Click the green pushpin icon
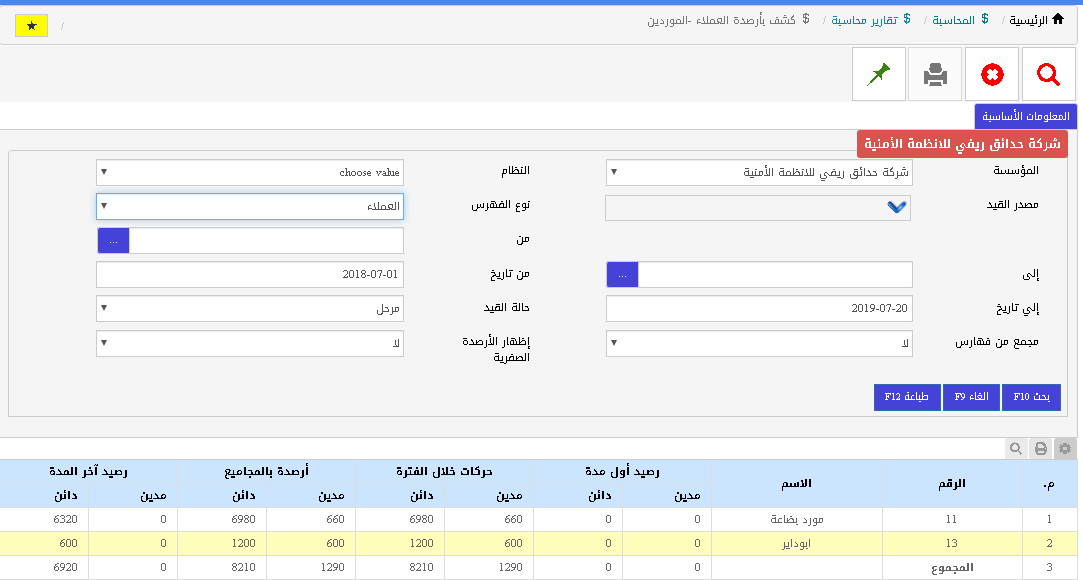Screen dimensions: 1083x580 click(x=879, y=74)
